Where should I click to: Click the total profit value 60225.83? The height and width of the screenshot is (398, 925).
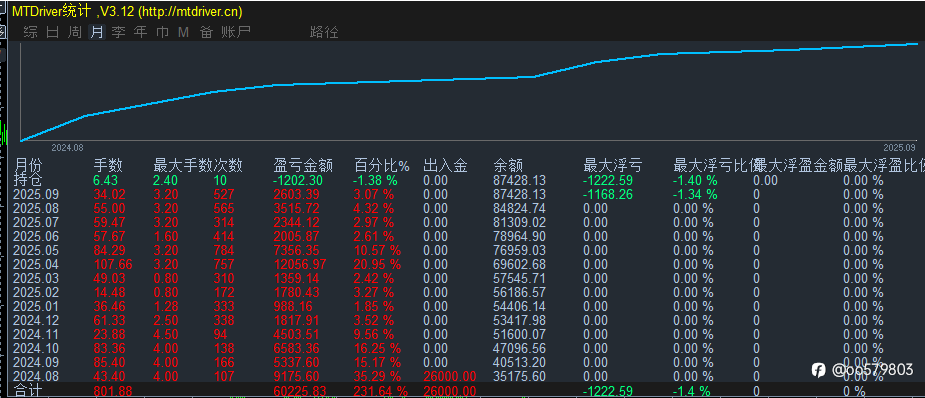[300, 391]
